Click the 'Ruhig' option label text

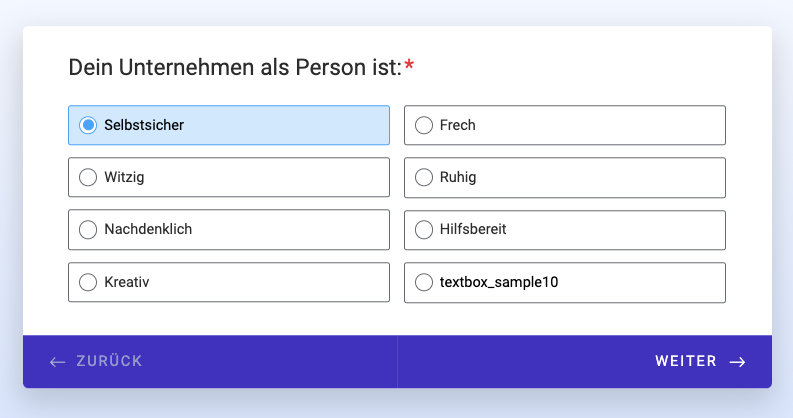458,177
